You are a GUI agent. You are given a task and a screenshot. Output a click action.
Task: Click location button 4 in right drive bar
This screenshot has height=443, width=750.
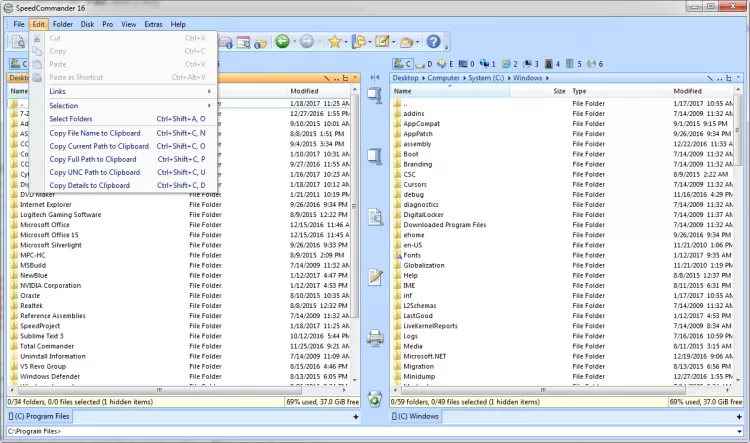pyautogui.click(x=552, y=64)
